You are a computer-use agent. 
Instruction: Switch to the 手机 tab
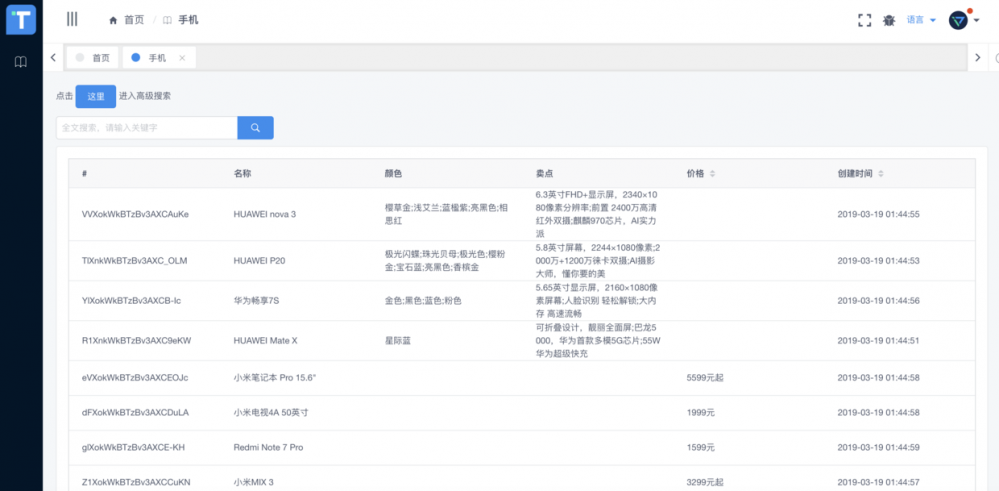(x=157, y=58)
